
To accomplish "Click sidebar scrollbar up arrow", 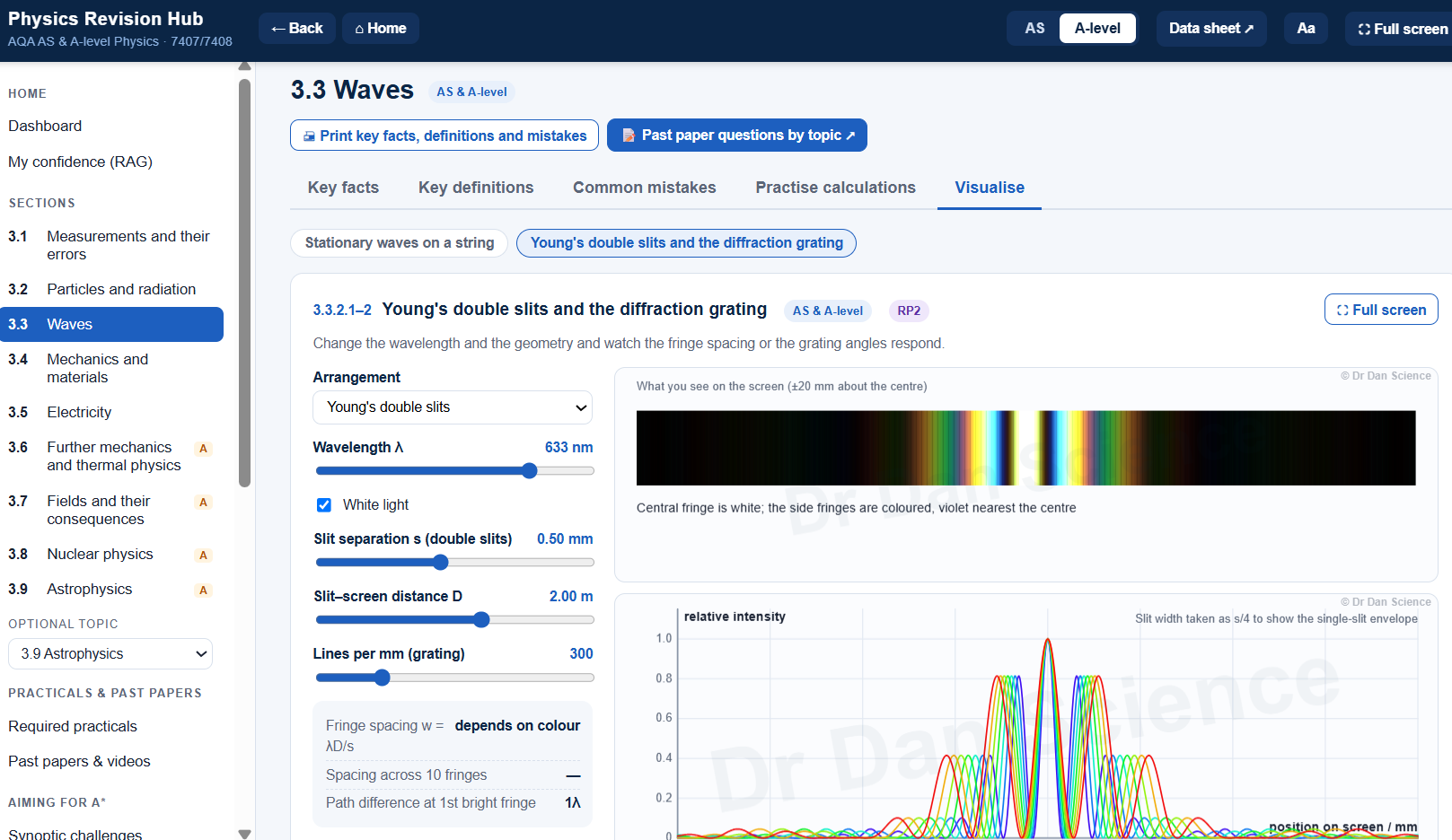I will point(244,66).
